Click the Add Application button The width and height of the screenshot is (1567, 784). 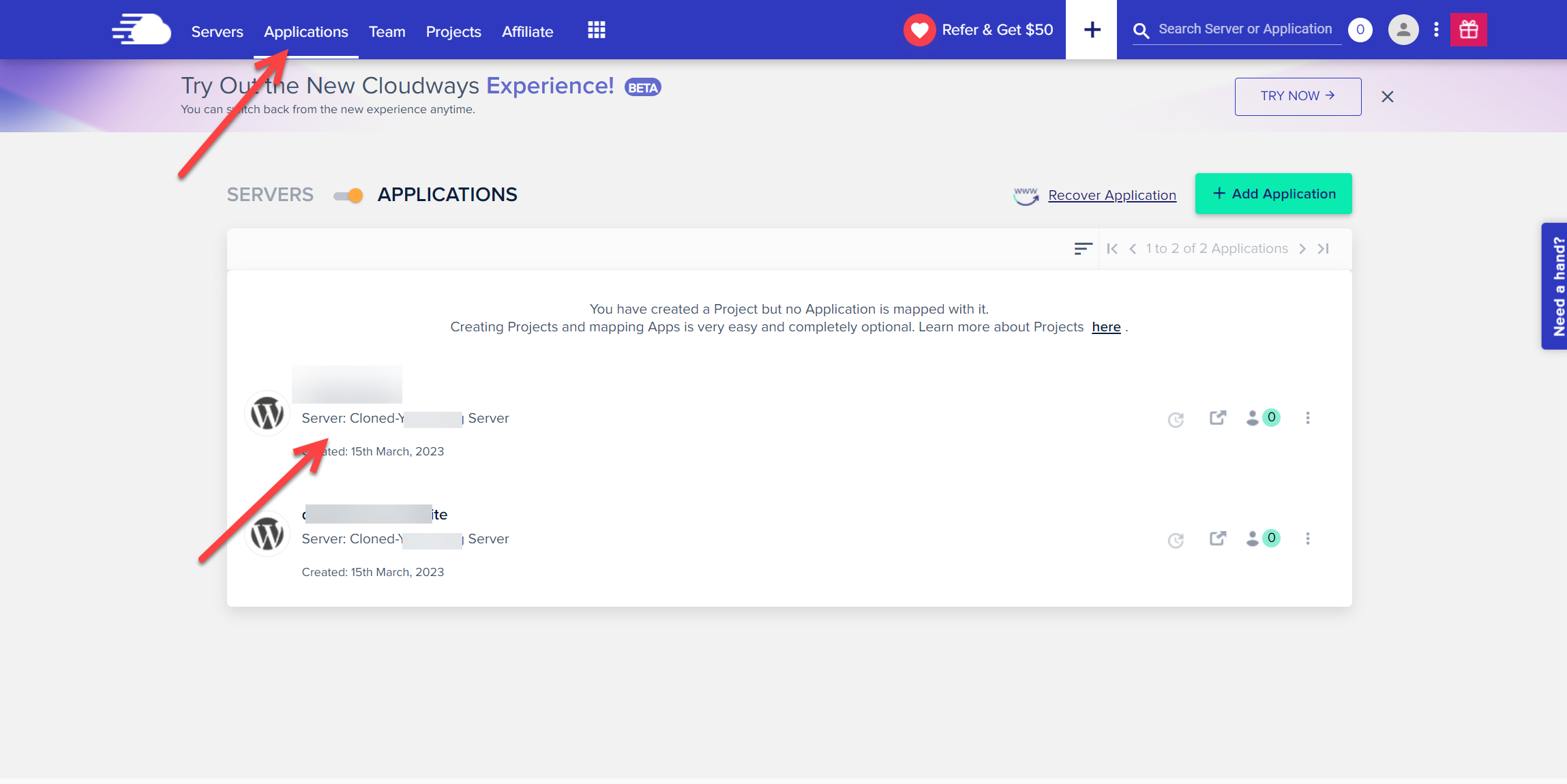pos(1273,194)
